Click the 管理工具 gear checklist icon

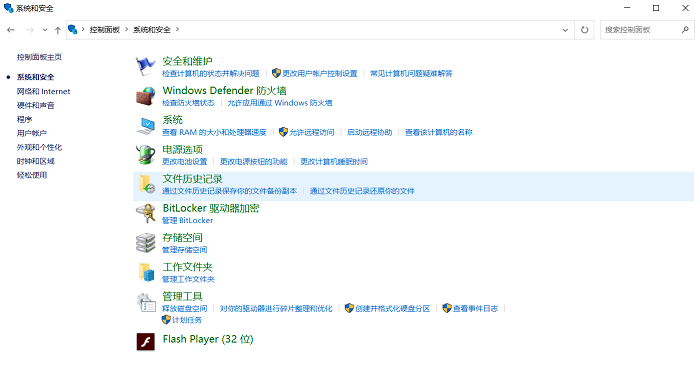click(x=146, y=302)
